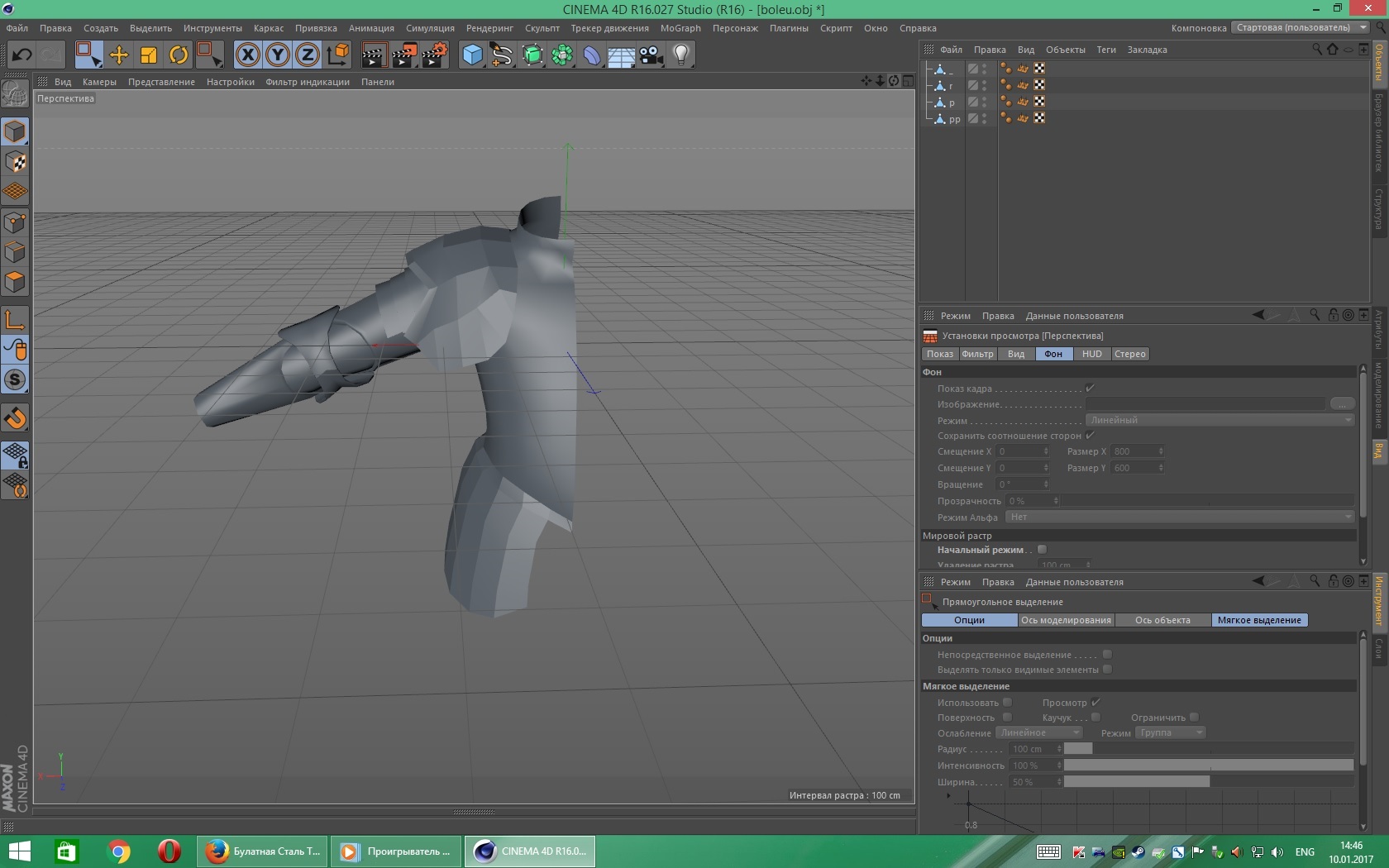The width and height of the screenshot is (1389, 868).
Task: Click the Изображение browse button
Action: pos(1342,403)
